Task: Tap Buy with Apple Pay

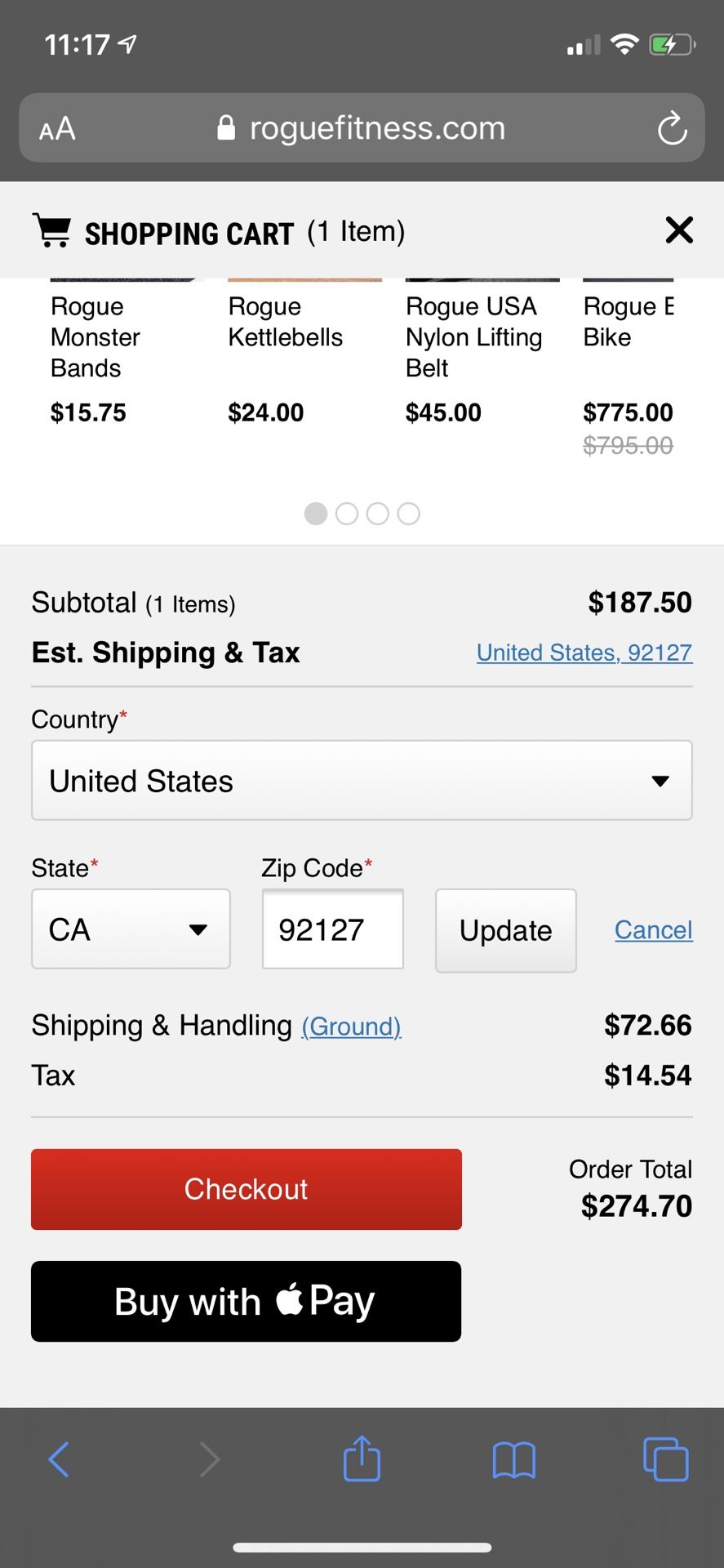Action: [x=246, y=1301]
